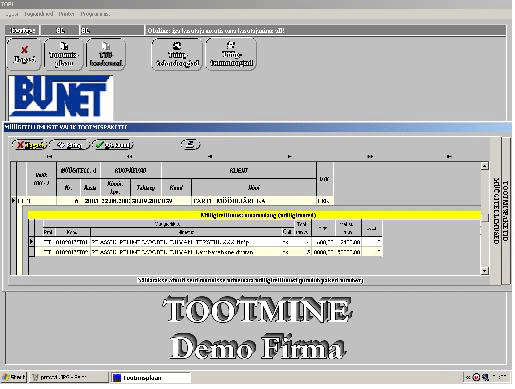Screen dimensions: 515x389
Task: Open the first menu in the menu bar
Action: (x=12, y=14)
